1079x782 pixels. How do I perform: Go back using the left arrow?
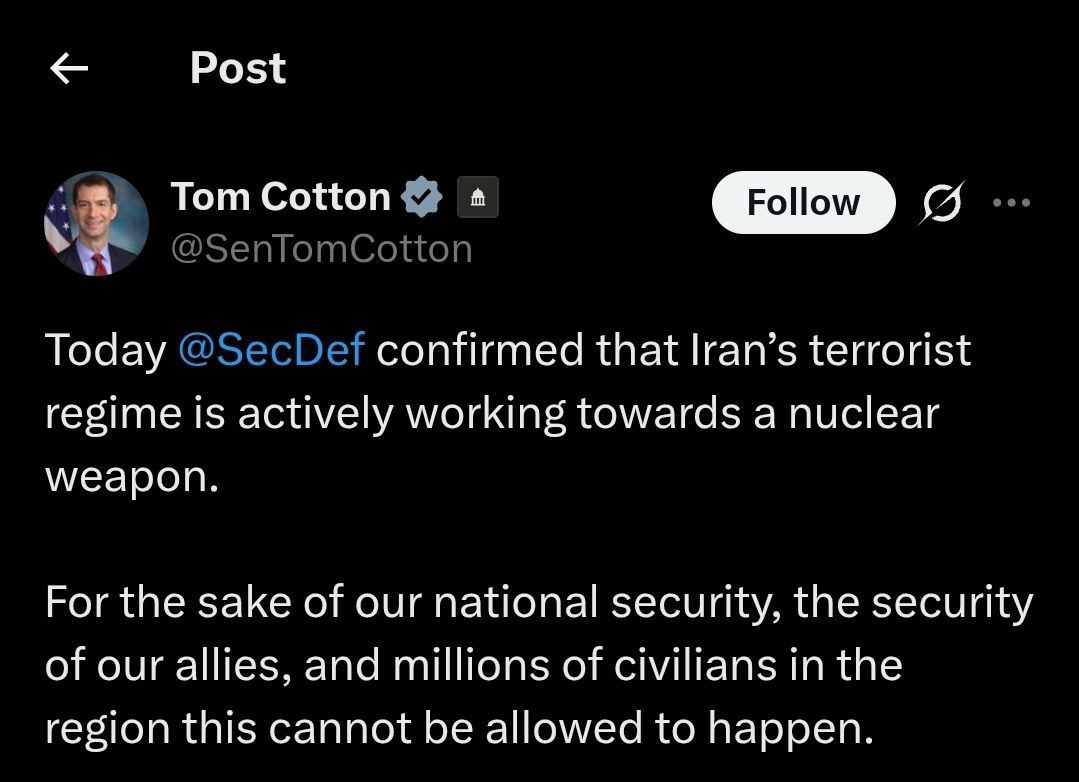point(69,69)
